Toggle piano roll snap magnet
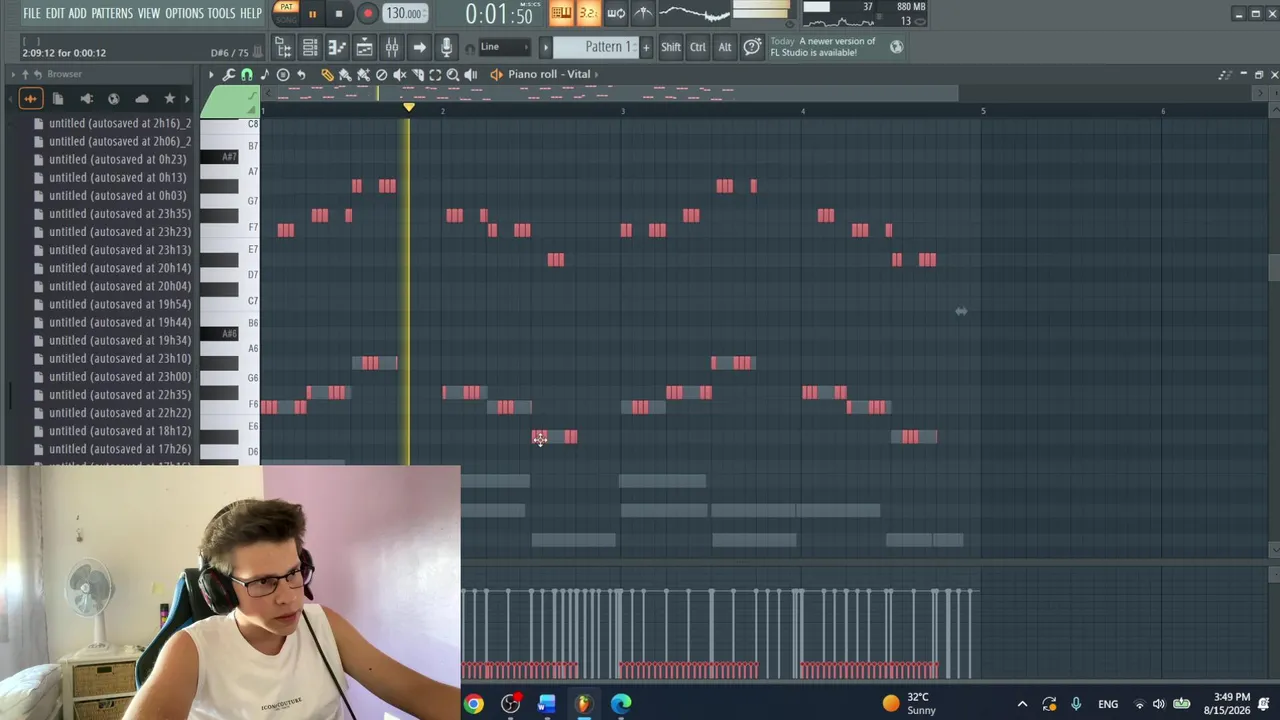Viewport: 1280px width, 720px height. coord(247,74)
